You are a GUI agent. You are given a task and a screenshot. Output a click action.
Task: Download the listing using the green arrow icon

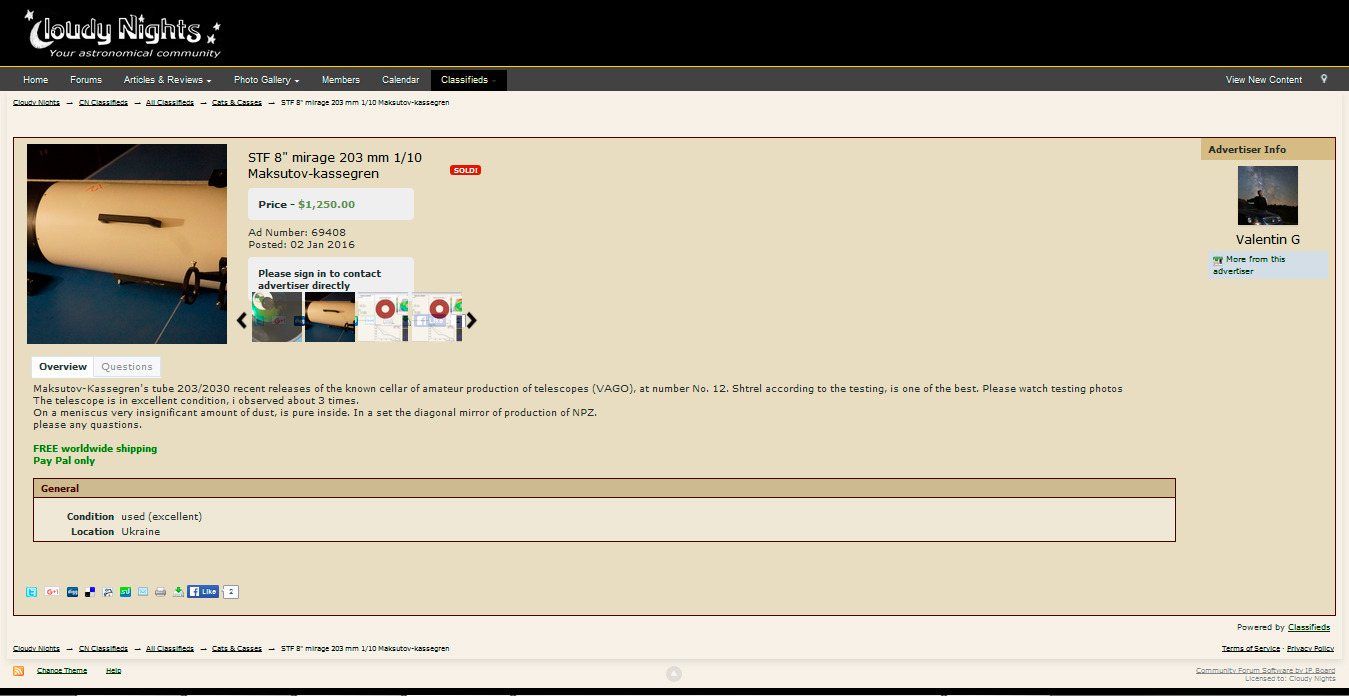pyautogui.click(x=178, y=592)
